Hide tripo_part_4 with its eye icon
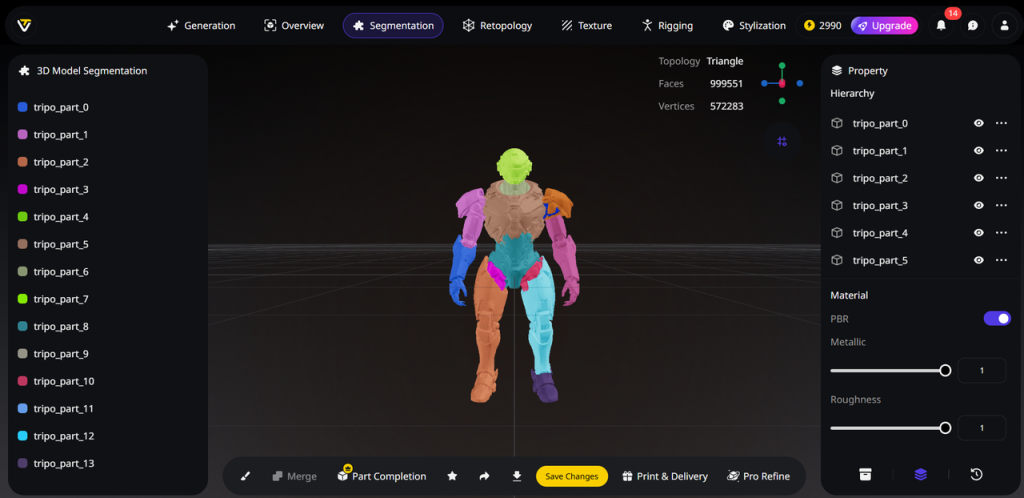This screenshot has width=1024, height=498. pos(979,233)
